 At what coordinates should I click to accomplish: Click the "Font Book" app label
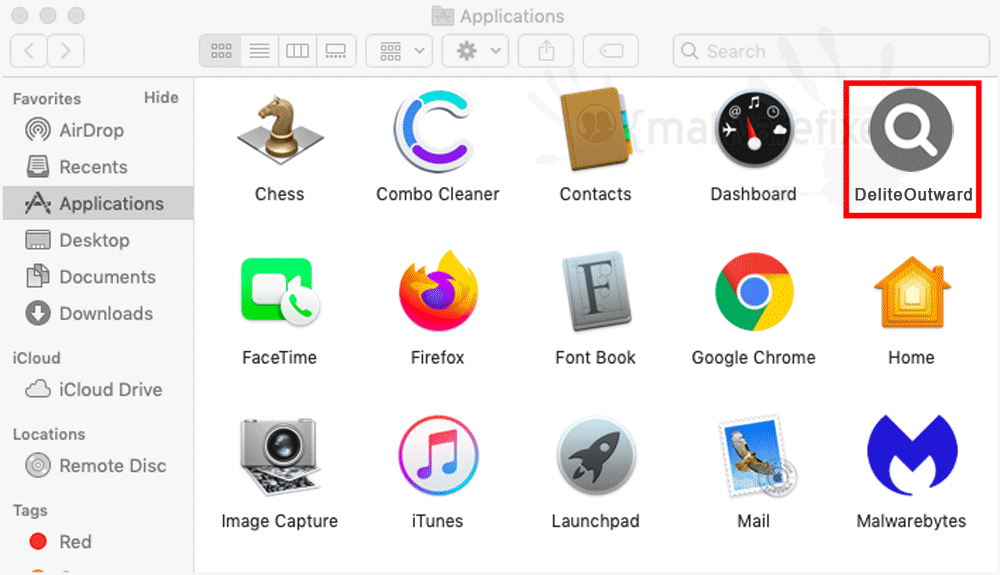point(595,358)
